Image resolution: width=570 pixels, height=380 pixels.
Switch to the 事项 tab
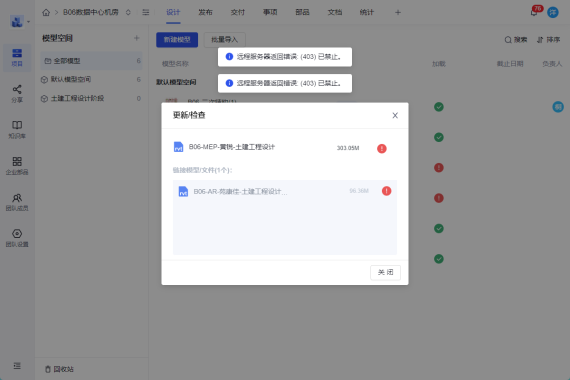pos(270,12)
